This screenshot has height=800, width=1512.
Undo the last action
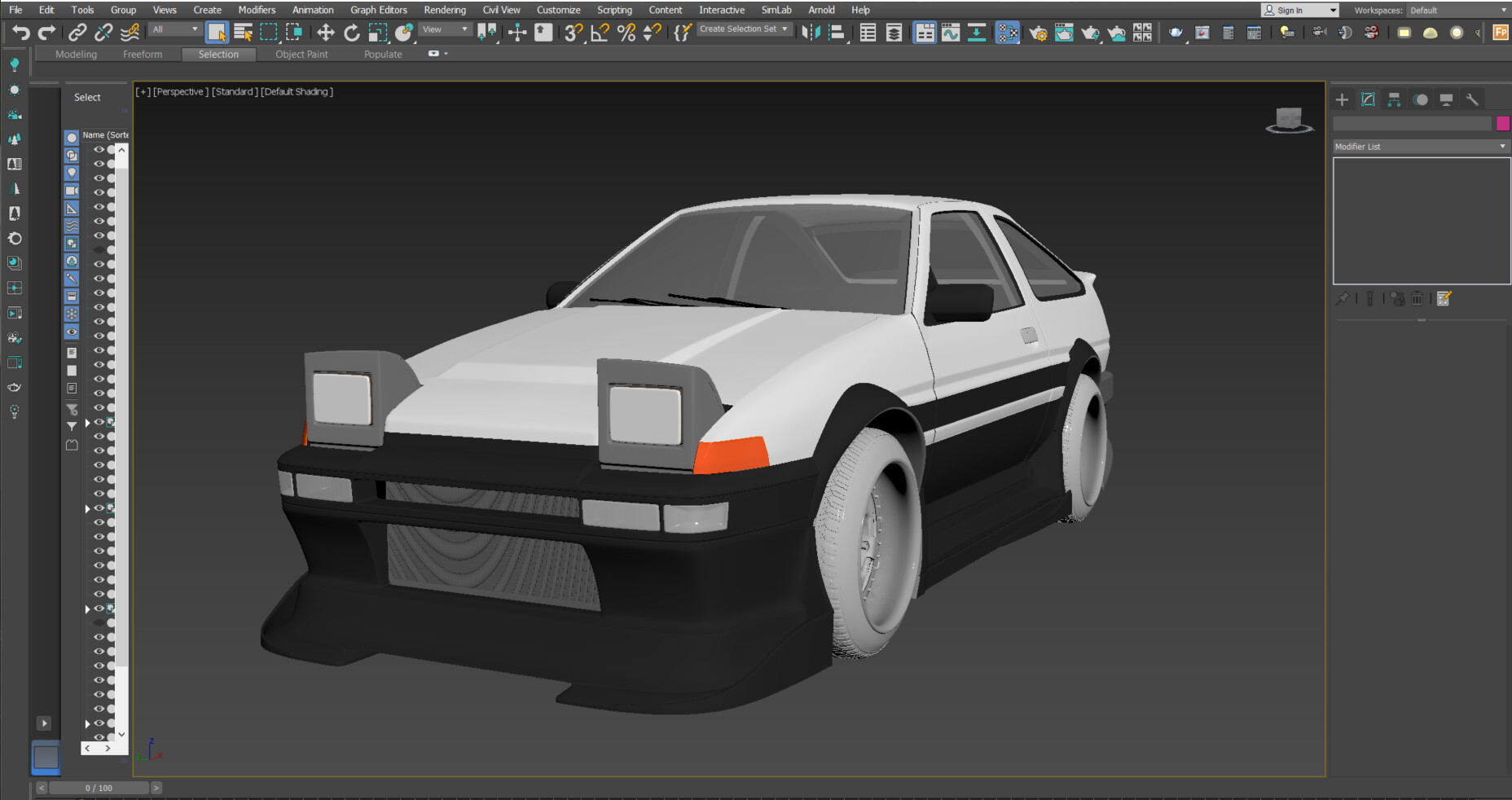[21, 33]
